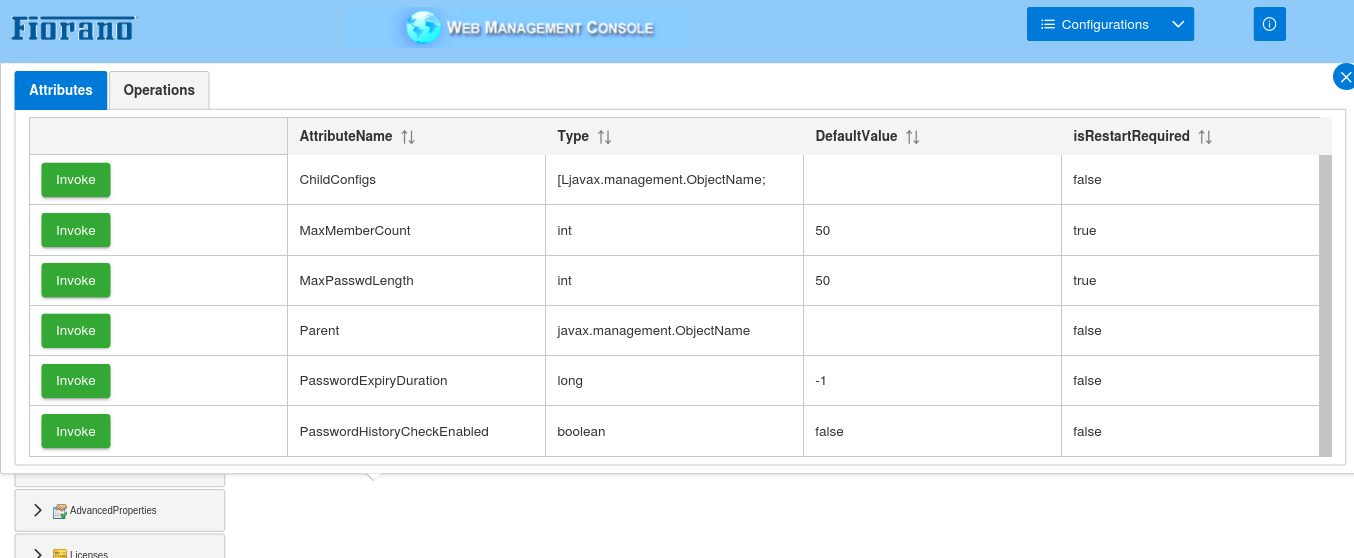Viewport: 1354px width, 558px height.
Task: Open the Configurations dropdown arrow
Action: [x=1178, y=24]
